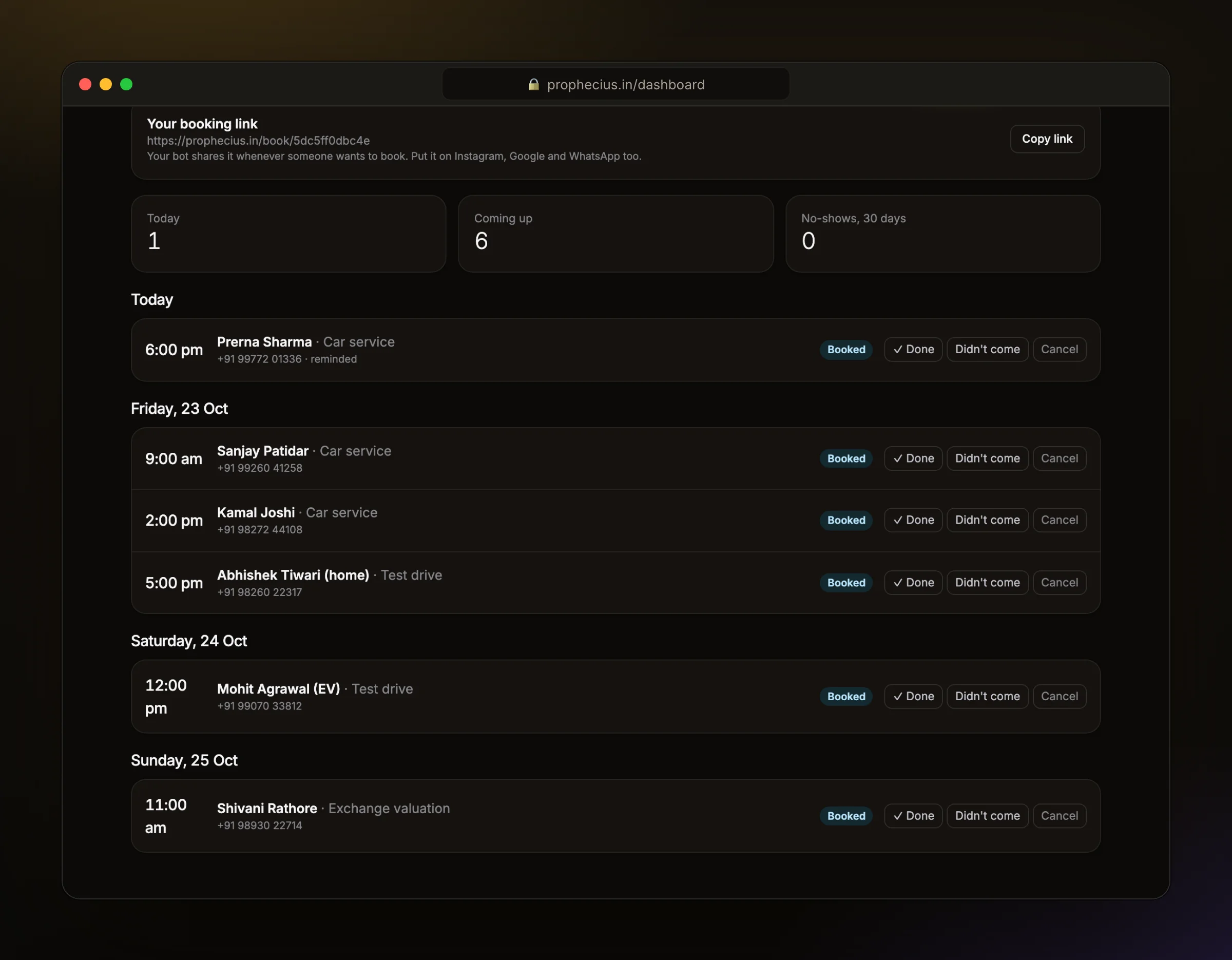The image size is (1232, 960).
Task: Click phone number +91 98930 22714
Action: pos(259,826)
